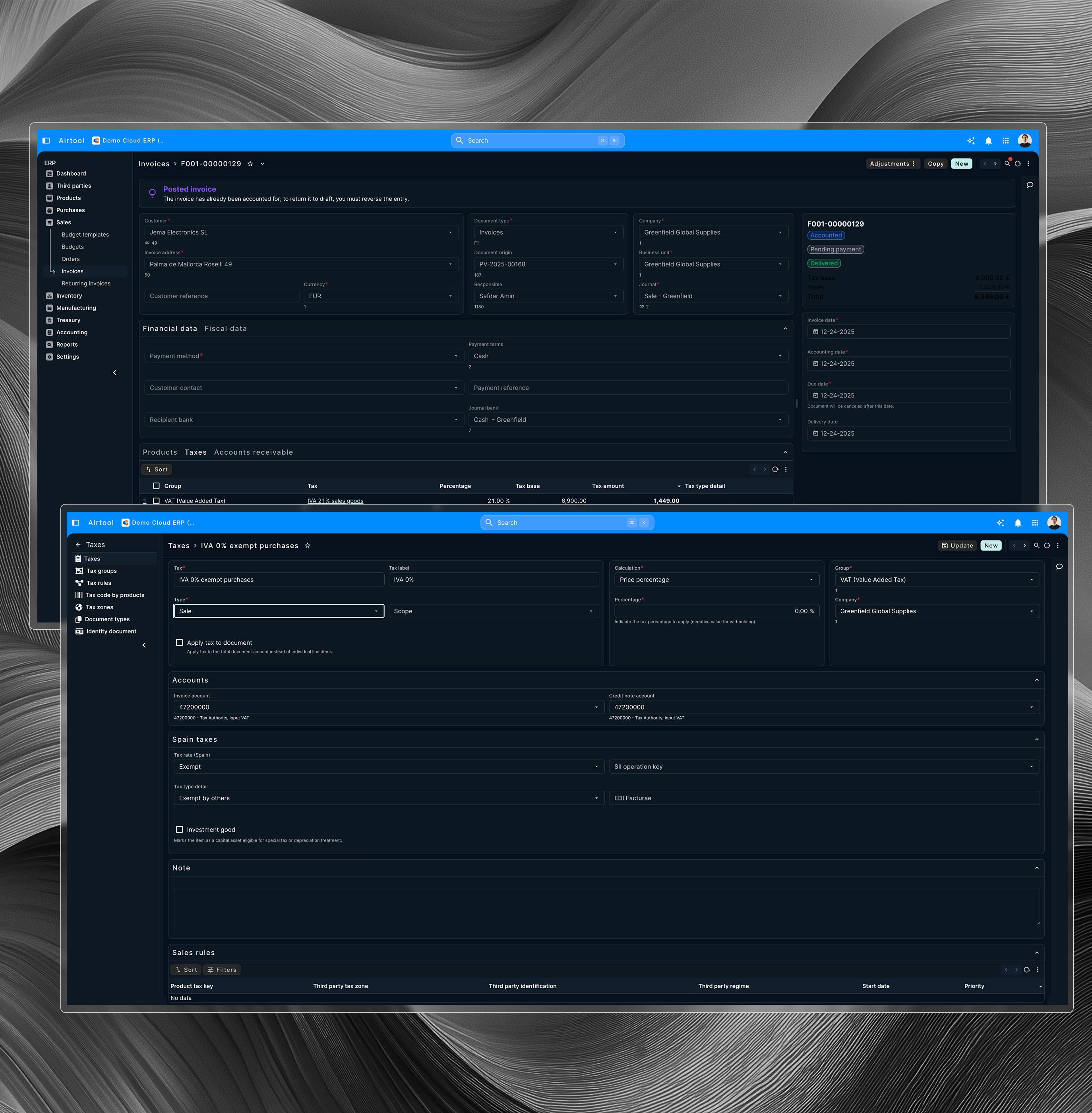Image resolution: width=1092 pixels, height=1113 pixels.
Task: Switch to the Fiscal data tab
Action: pos(225,329)
